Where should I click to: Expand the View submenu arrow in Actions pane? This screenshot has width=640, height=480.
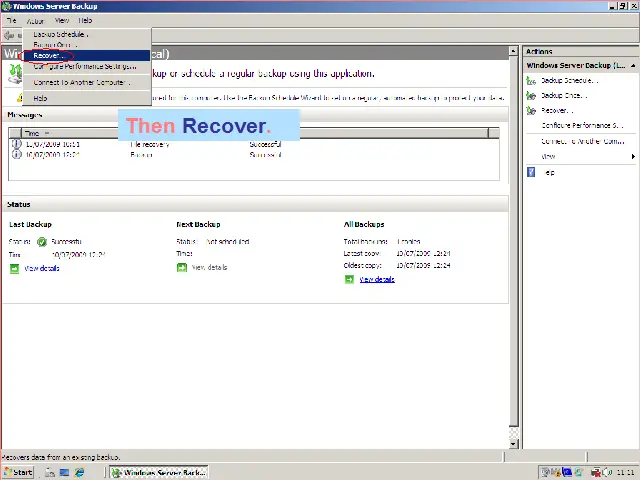tap(633, 156)
